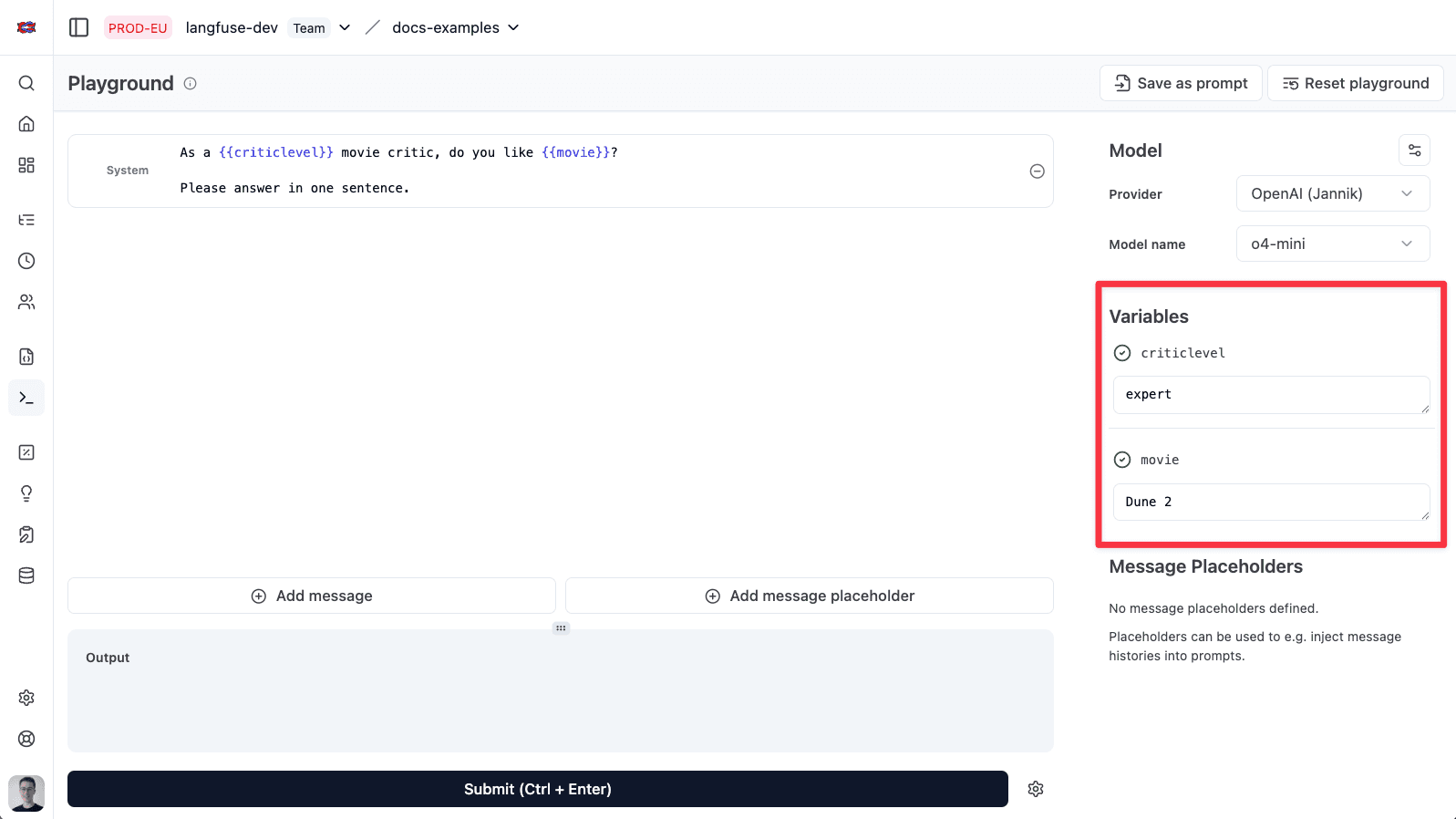Toggle the movie variable check icon

1122,460
